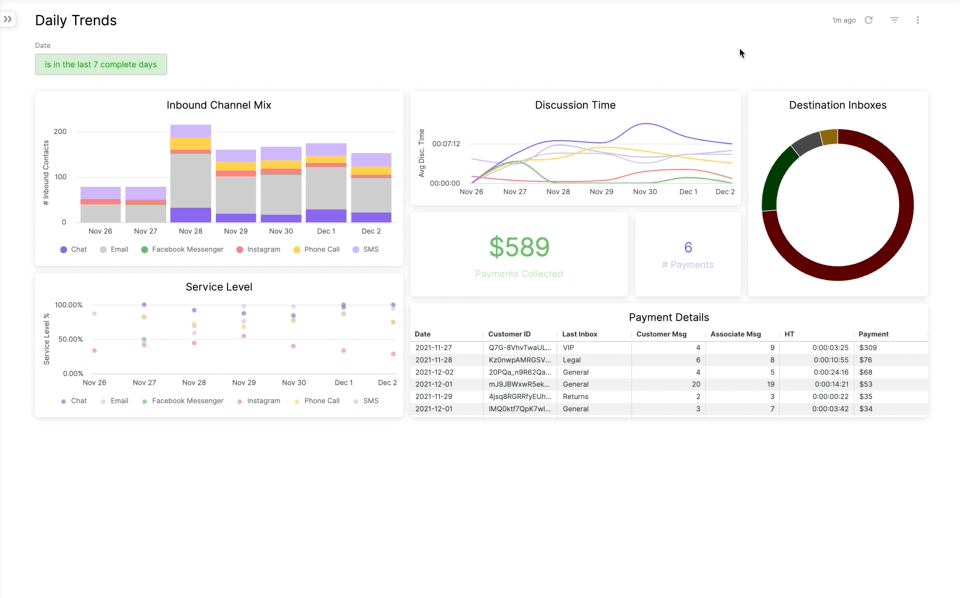This screenshot has height=598, width=960.
Task: Sort Payment Details by Date column
Action: 422,334
